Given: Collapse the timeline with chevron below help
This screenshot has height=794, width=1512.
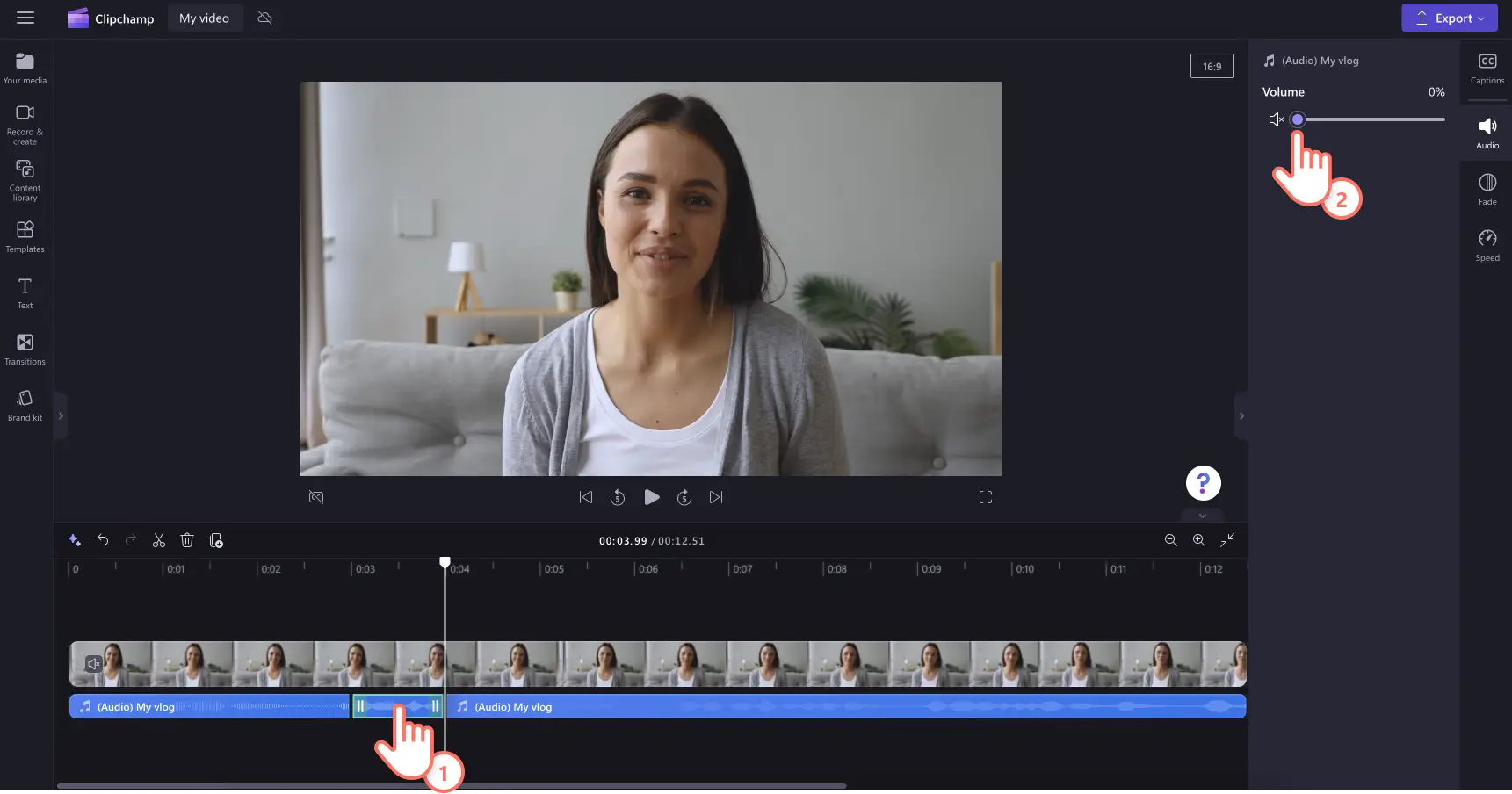Looking at the screenshot, I should 1203,516.
